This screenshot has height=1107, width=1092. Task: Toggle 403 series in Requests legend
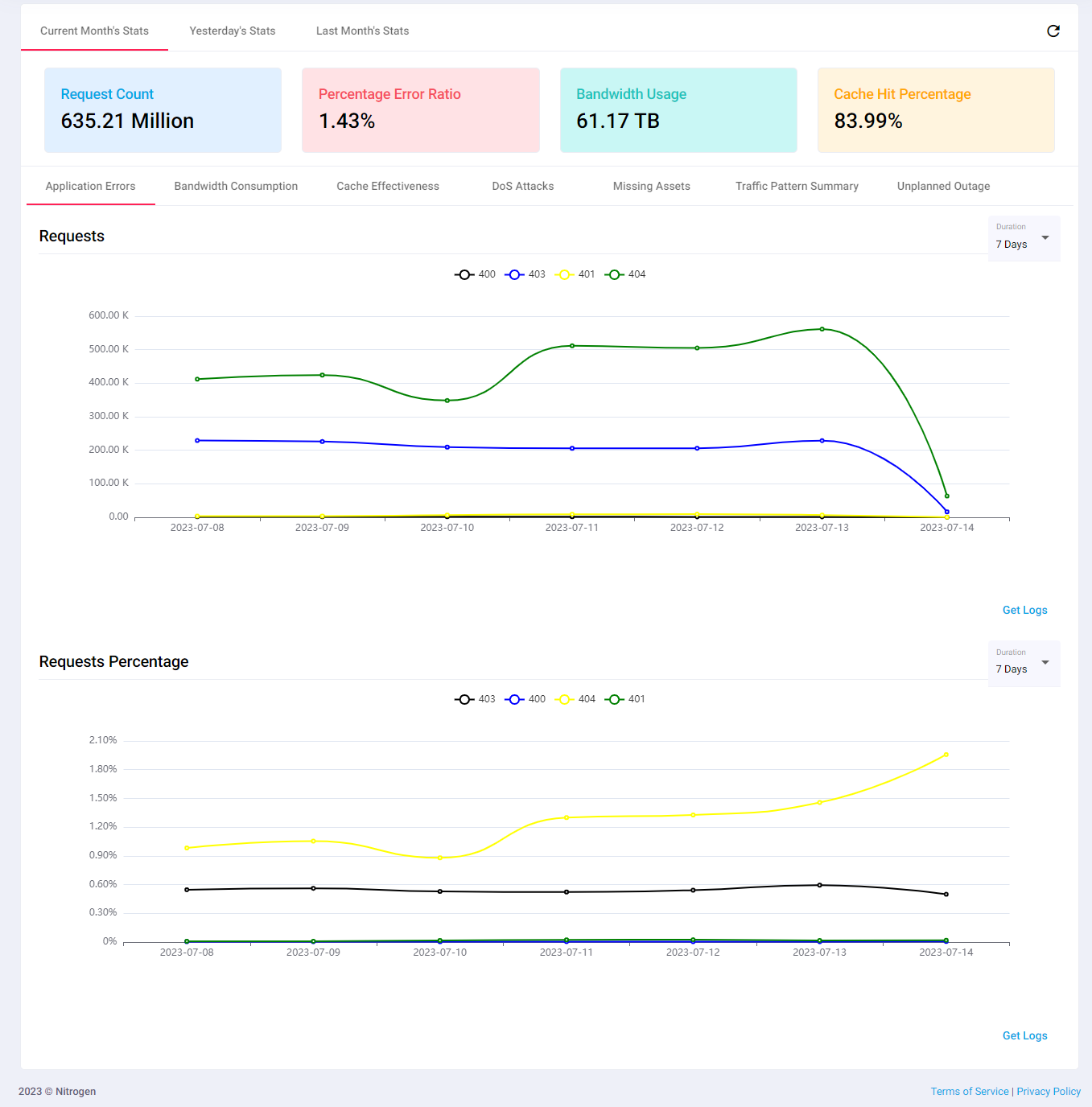(525, 274)
